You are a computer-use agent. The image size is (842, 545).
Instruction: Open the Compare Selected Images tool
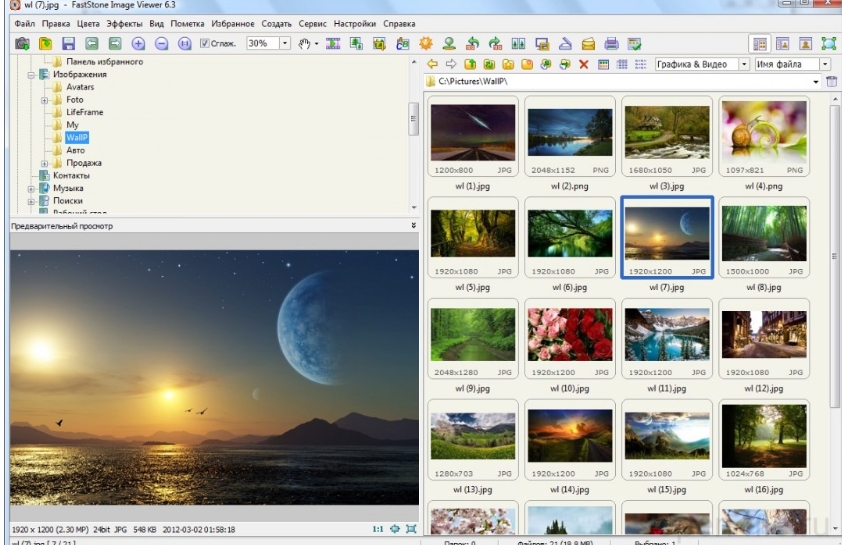point(518,43)
